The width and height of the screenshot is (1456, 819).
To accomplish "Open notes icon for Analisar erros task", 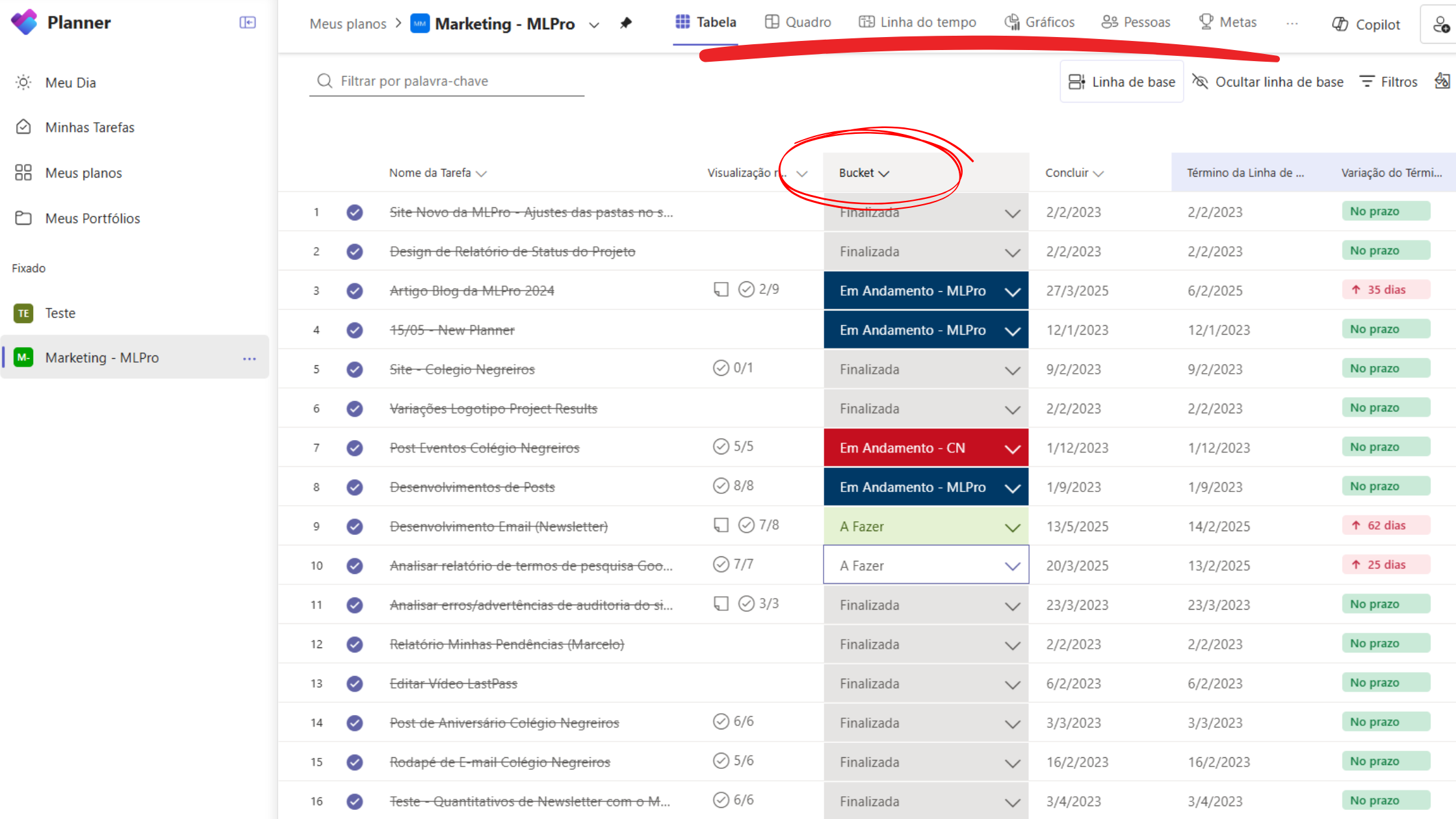I will point(721,603).
